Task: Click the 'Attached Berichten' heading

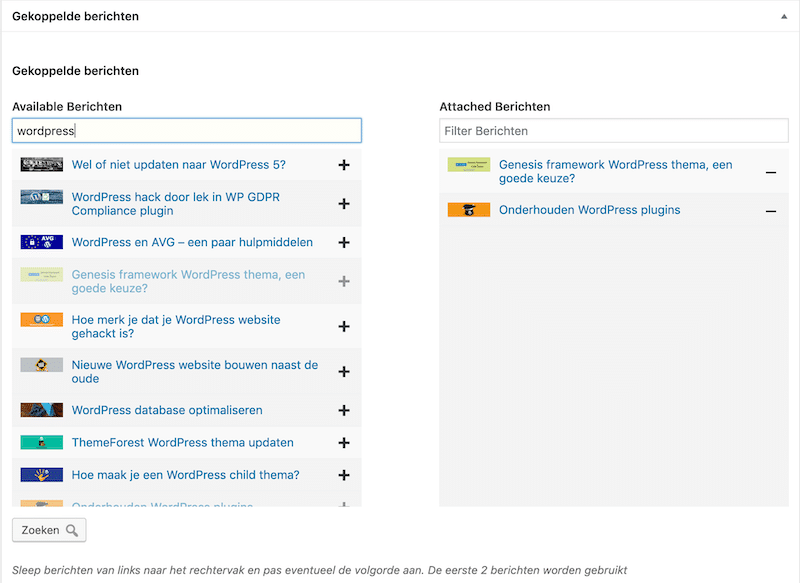Action: [495, 107]
